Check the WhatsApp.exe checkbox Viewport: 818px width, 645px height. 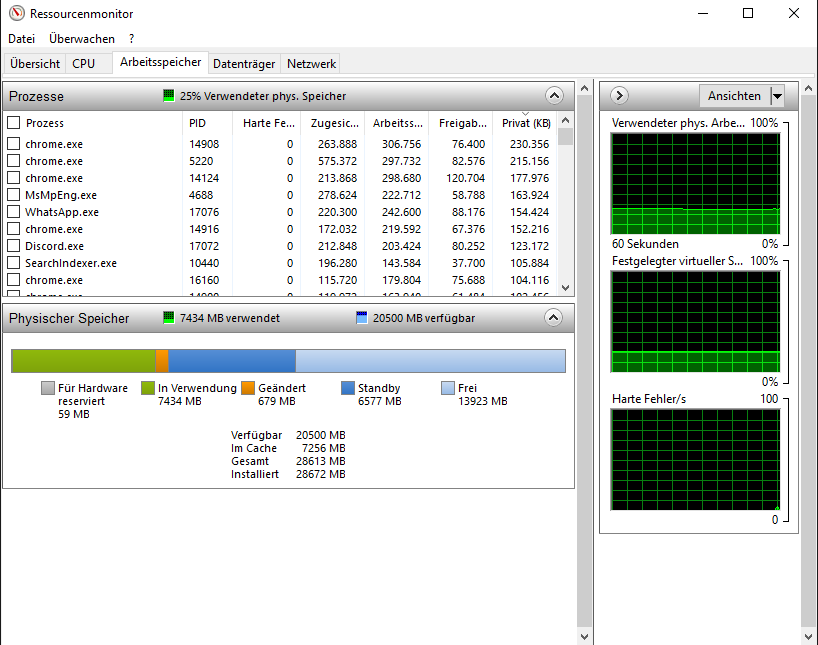[x=14, y=212]
